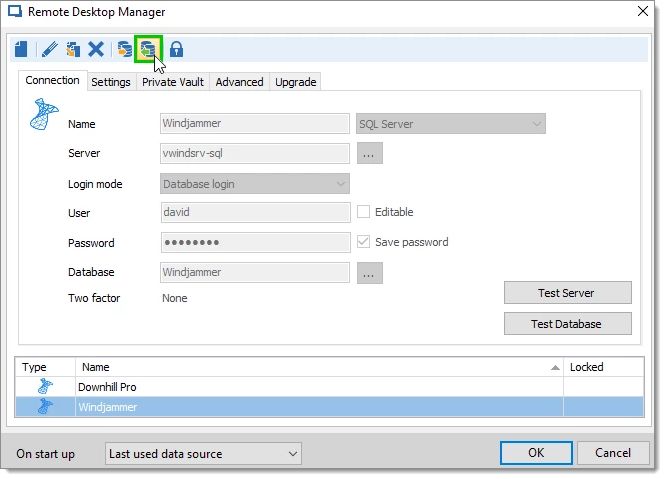
Task: Open the SQL Server type dropdown
Action: click(x=451, y=124)
